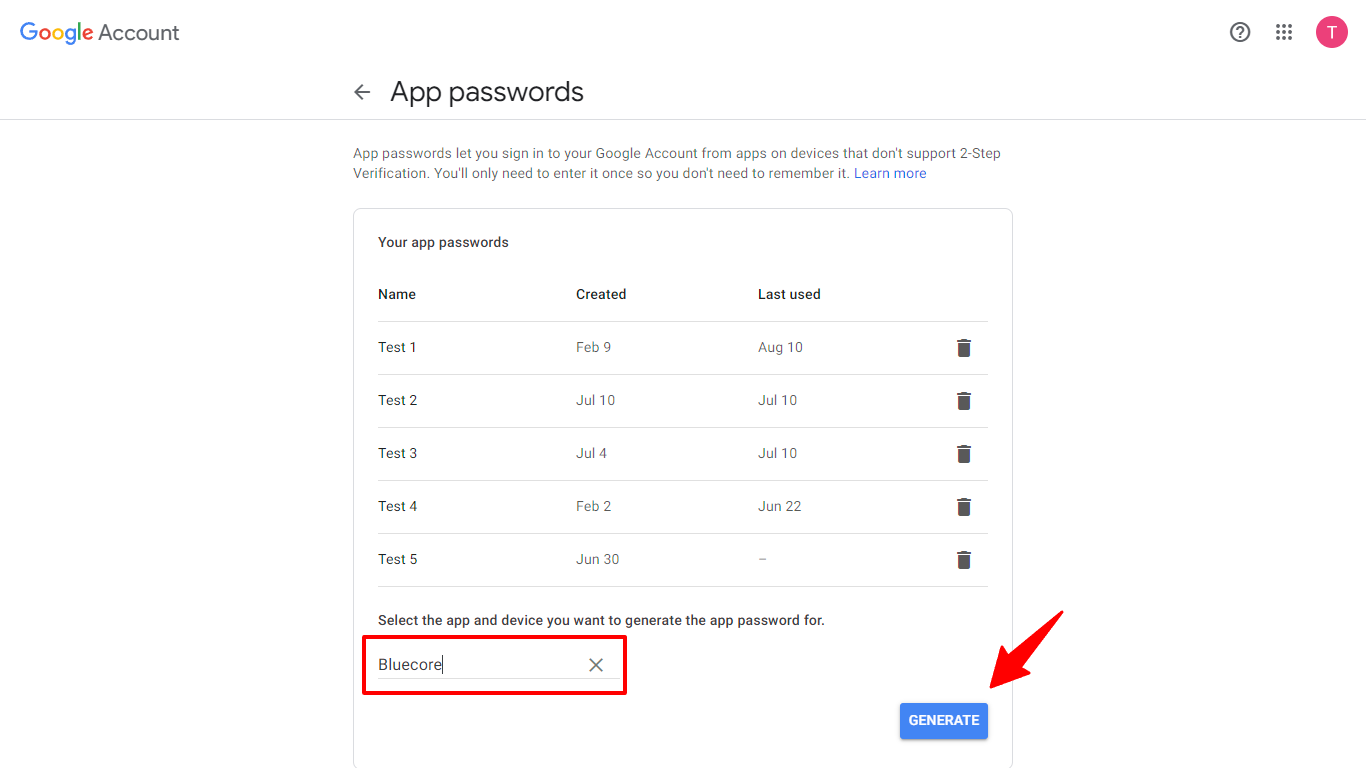Delete the Test 1 app password

[x=964, y=348]
